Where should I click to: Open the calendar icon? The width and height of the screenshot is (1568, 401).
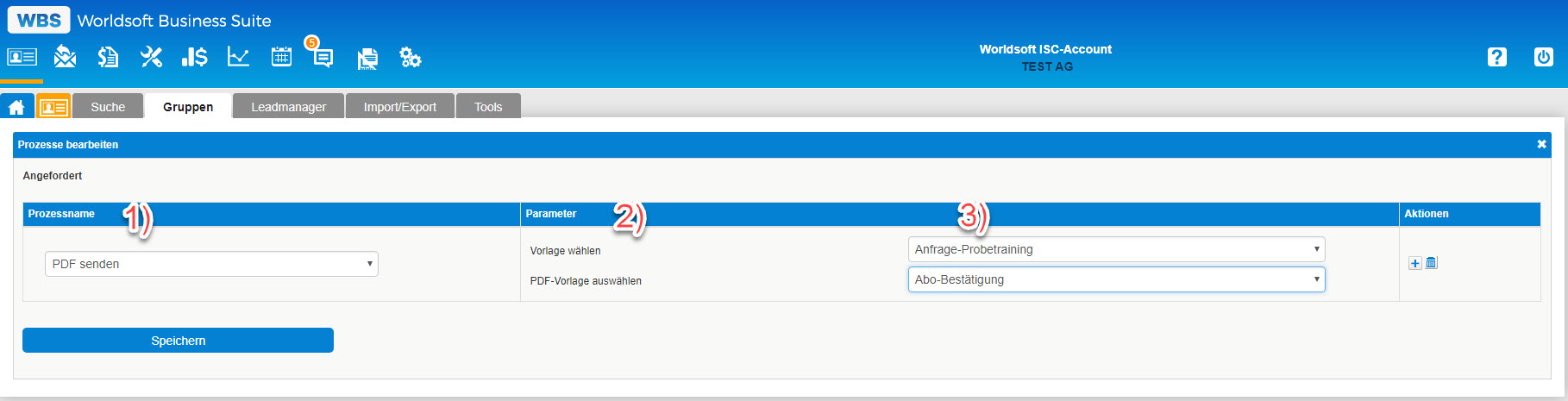tap(281, 58)
